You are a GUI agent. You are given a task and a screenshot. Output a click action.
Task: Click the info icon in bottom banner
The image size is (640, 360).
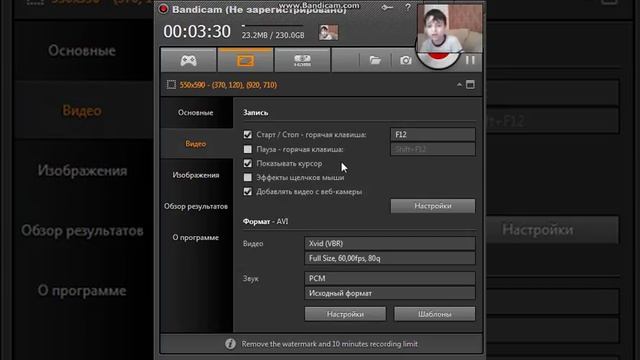[x=230, y=344]
